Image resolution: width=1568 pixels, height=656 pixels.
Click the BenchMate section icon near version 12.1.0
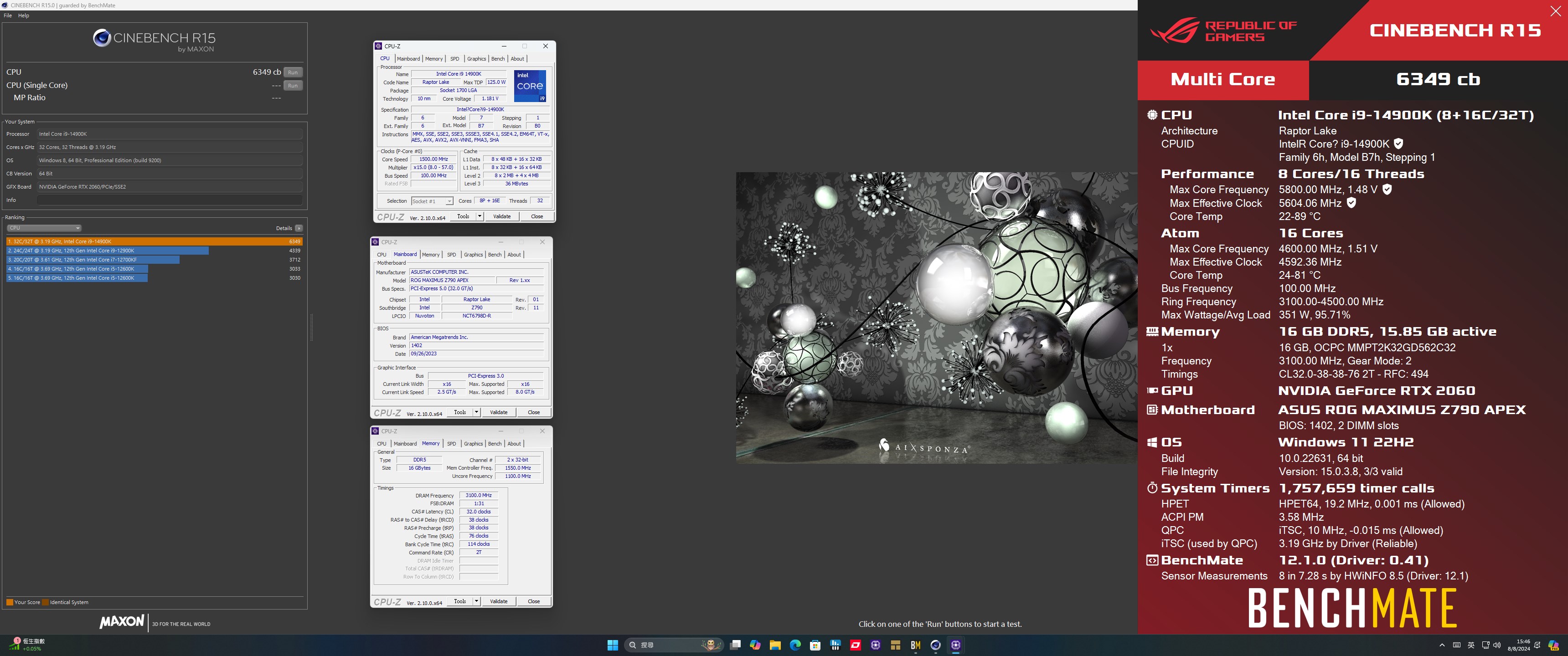pos(1152,560)
